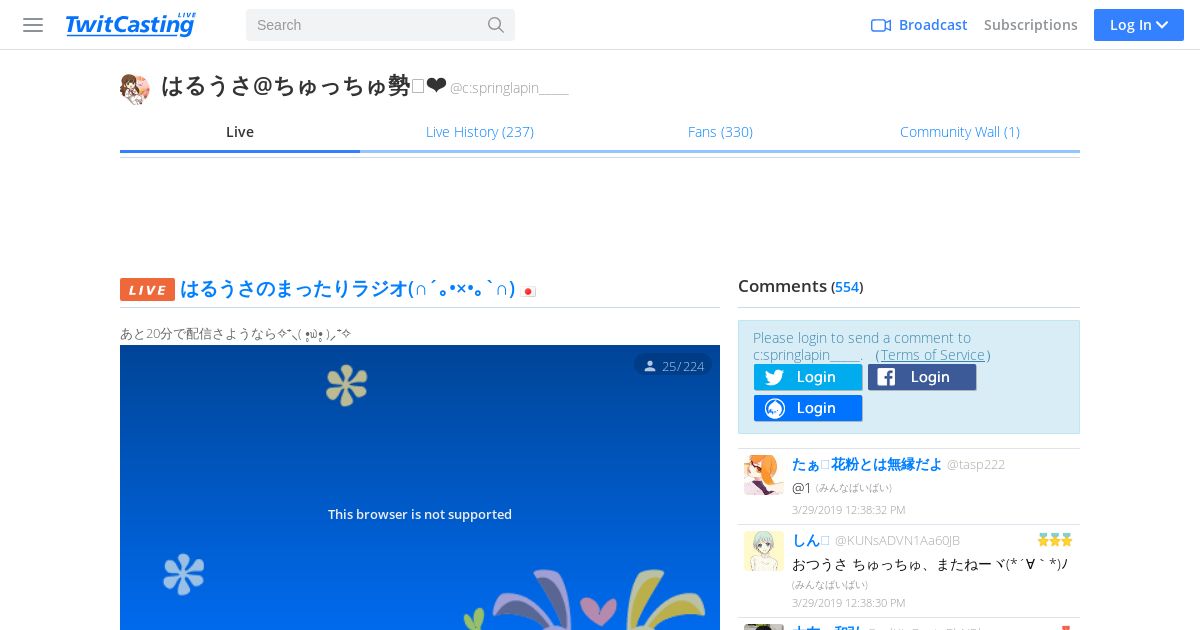Select the Live tab

(240, 132)
